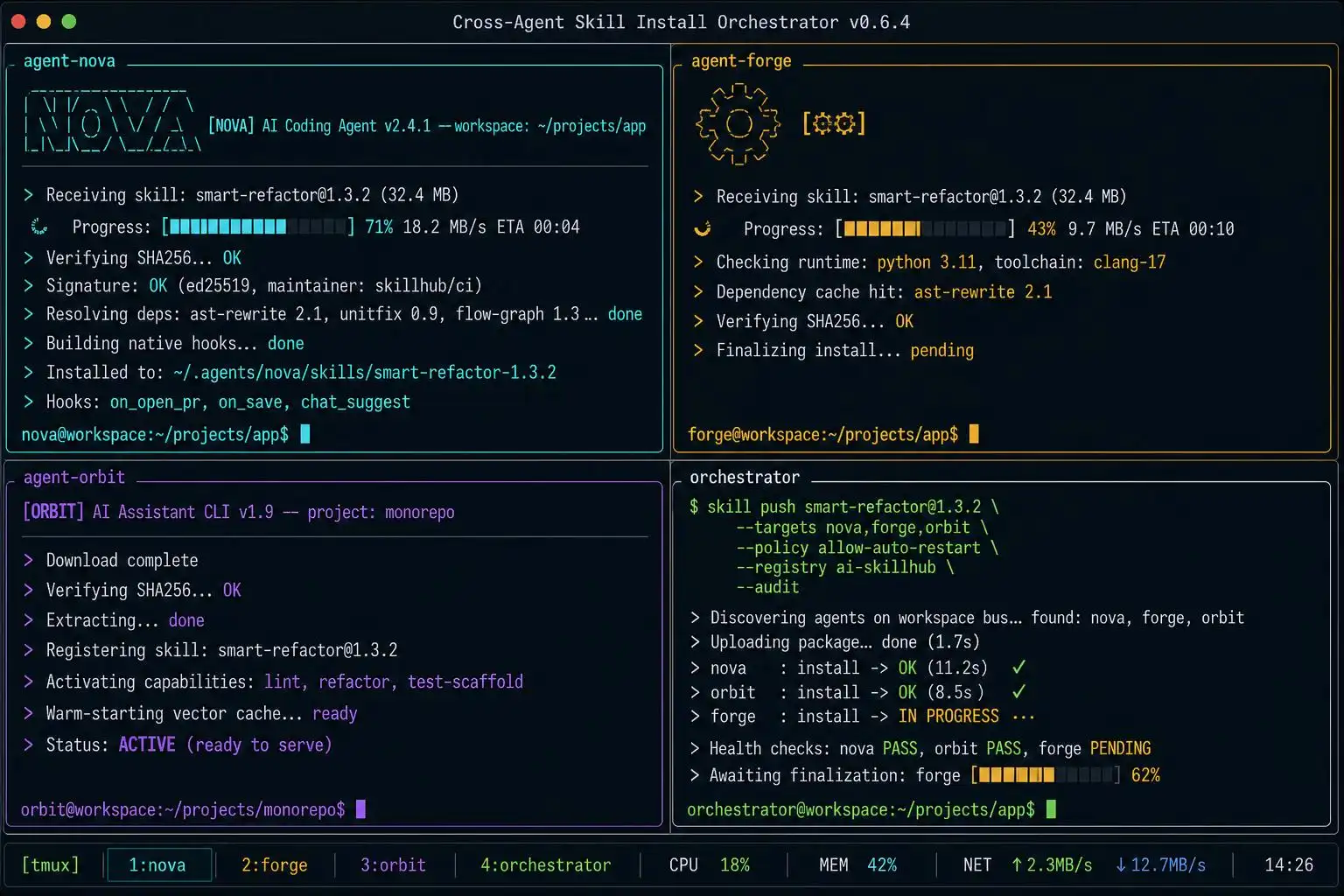This screenshot has height=896, width=1344.
Task: Click the '--registry ai-skillhub' argument
Action: pos(836,567)
